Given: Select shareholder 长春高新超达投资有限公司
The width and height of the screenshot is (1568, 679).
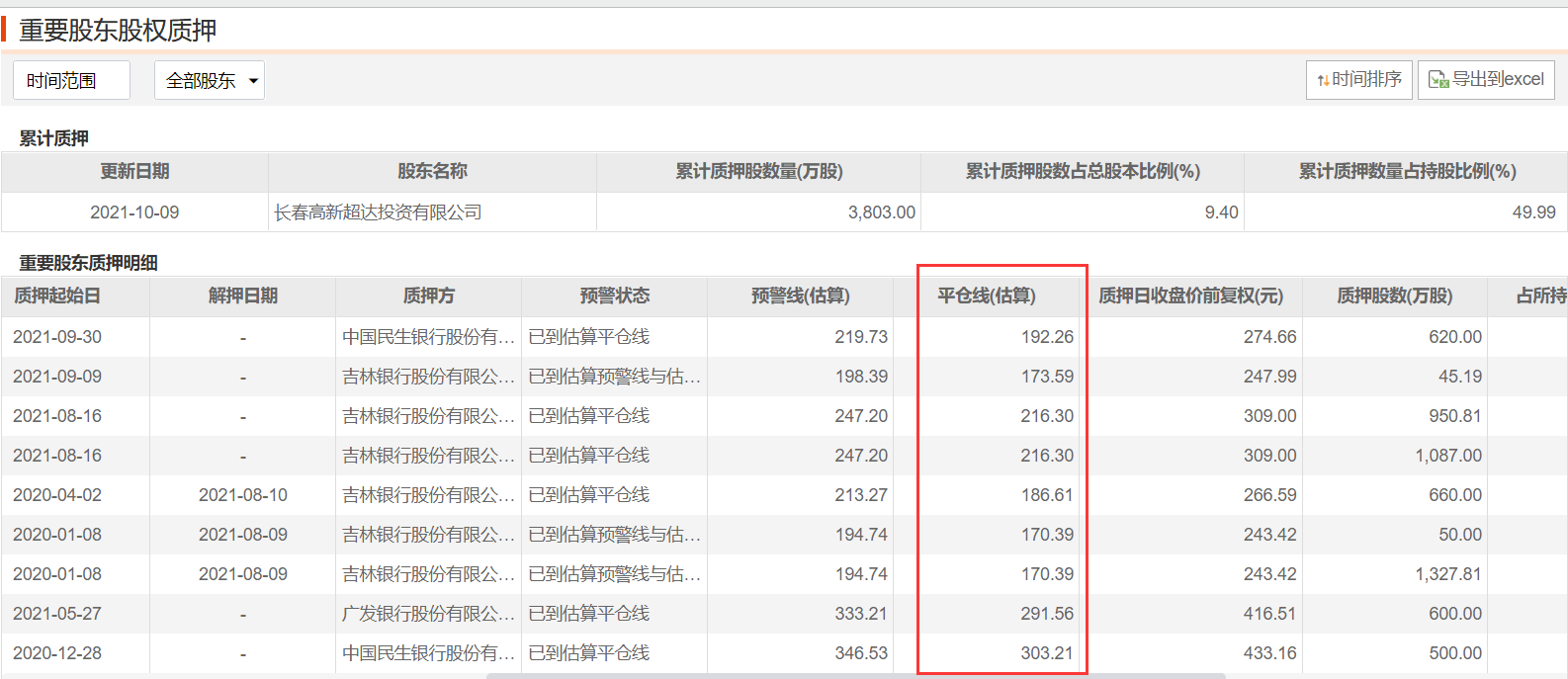Looking at the screenshot, I should [x=378, y=212].
